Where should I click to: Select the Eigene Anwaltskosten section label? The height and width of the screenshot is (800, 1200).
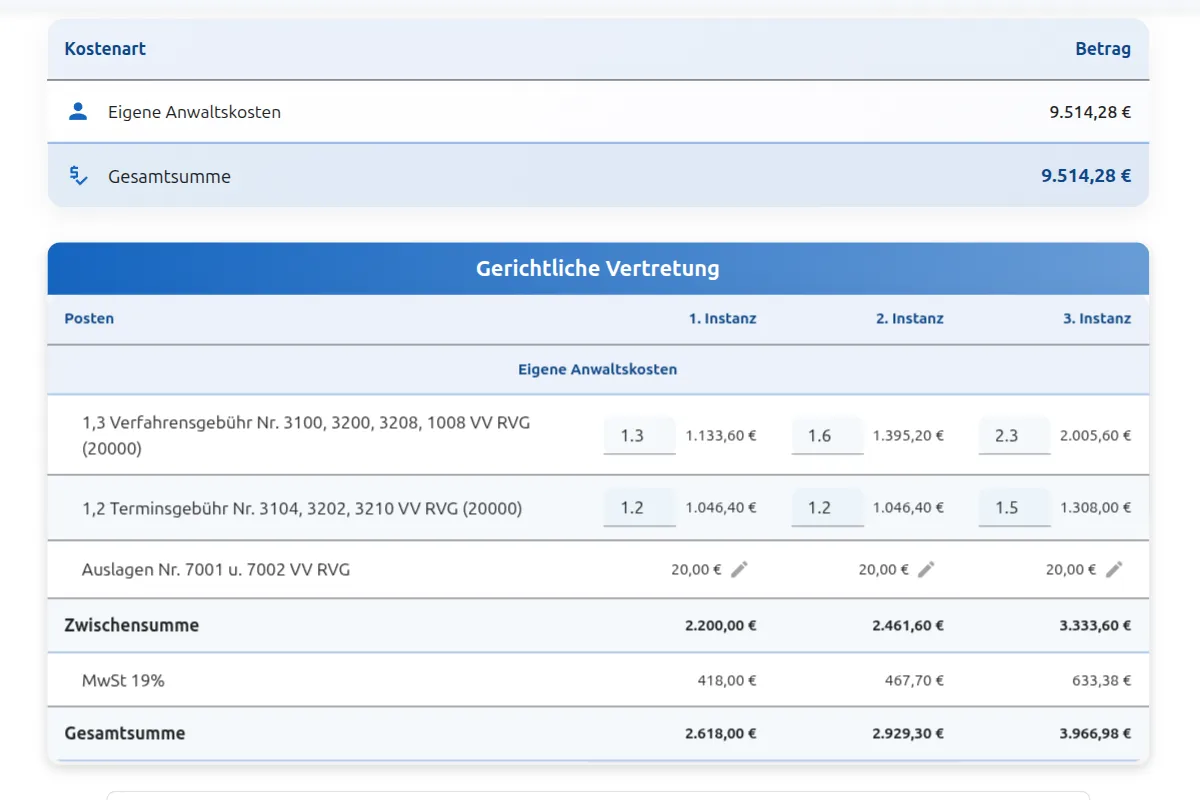597,369
